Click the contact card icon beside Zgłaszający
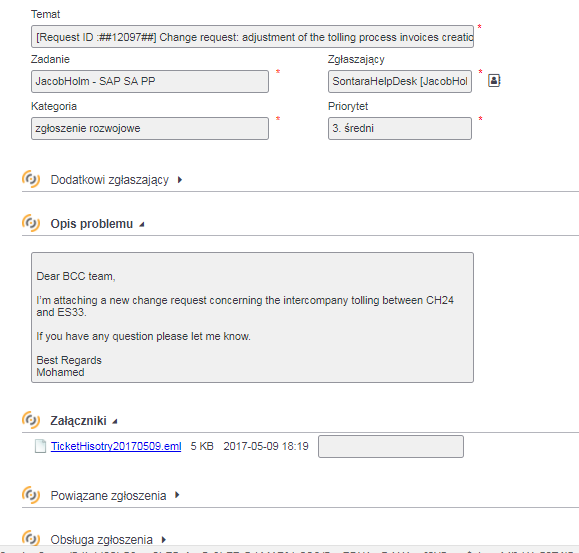 pos(494,80)
